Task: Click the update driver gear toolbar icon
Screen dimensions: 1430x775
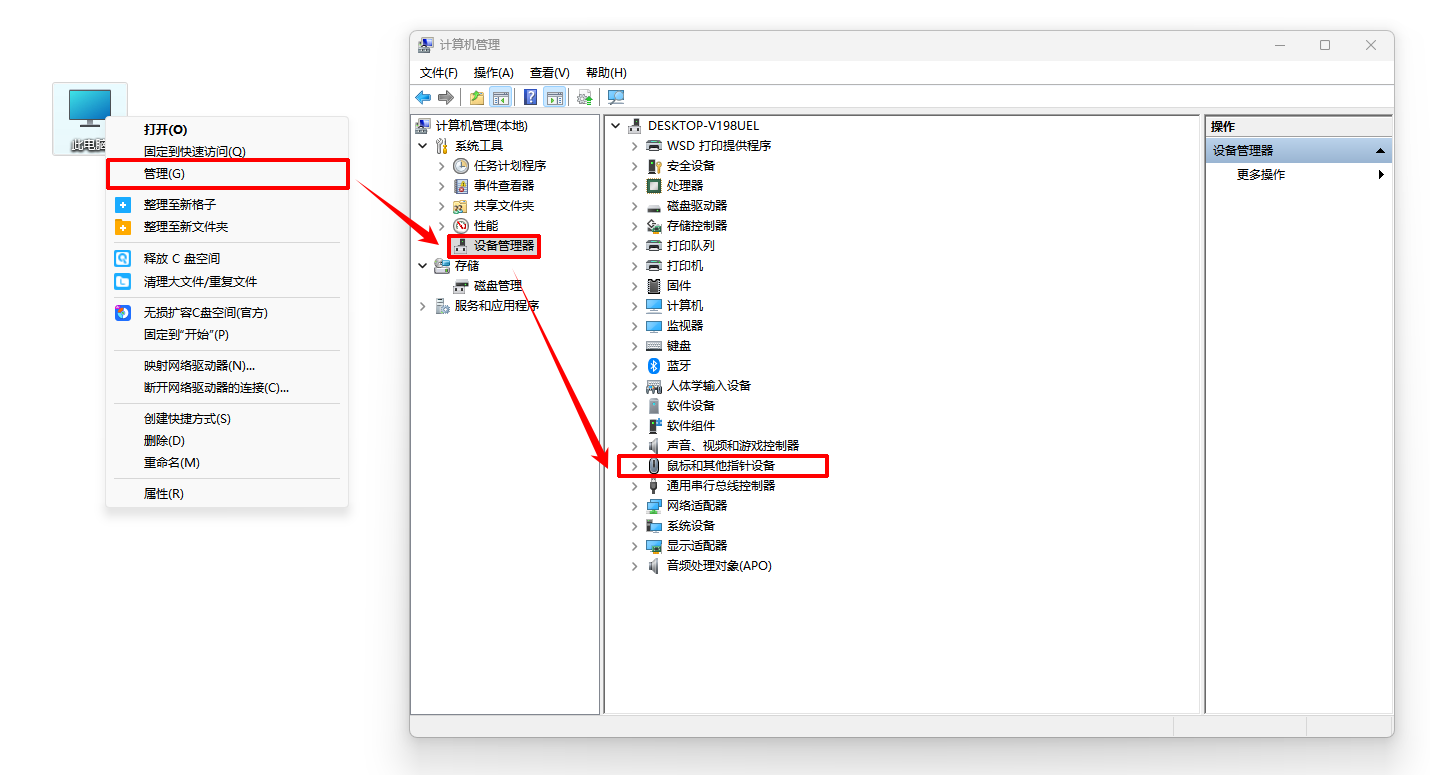Action: [x=585, y=97]
